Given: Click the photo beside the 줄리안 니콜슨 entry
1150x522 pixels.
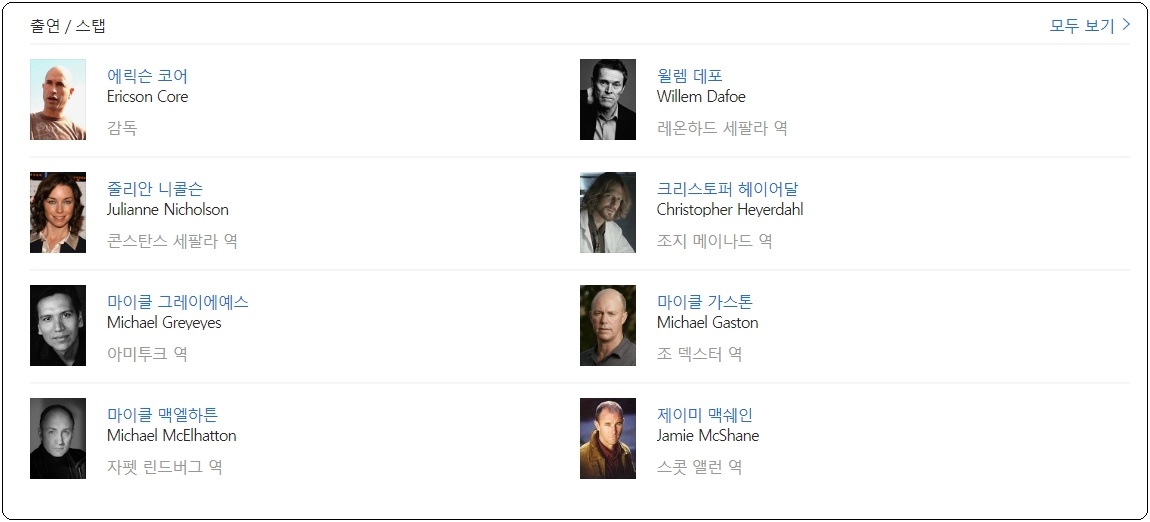Looking at the screenshot, I should 58,213.
